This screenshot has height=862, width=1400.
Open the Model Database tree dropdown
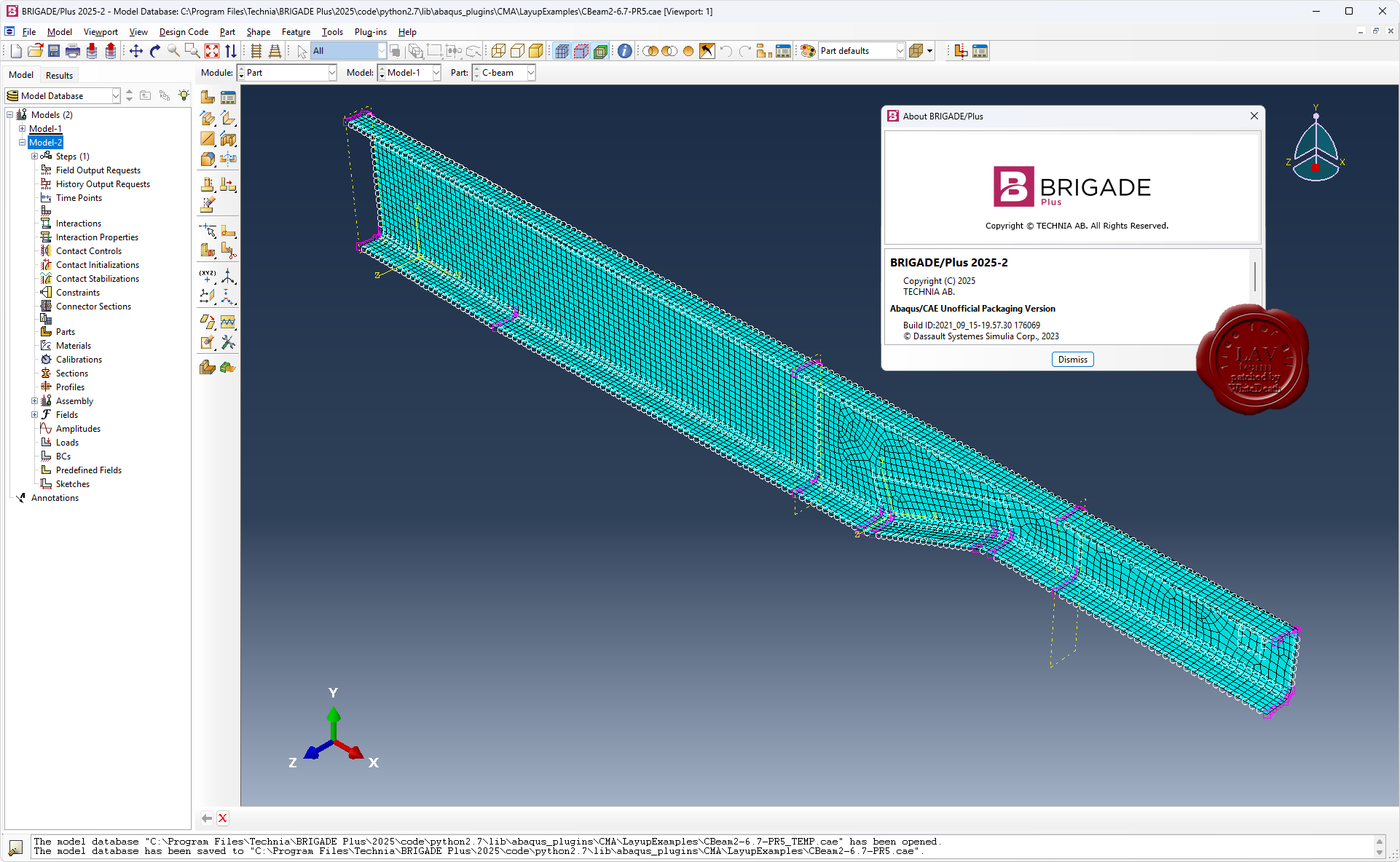pyautogui.click(x=63, y=95)
